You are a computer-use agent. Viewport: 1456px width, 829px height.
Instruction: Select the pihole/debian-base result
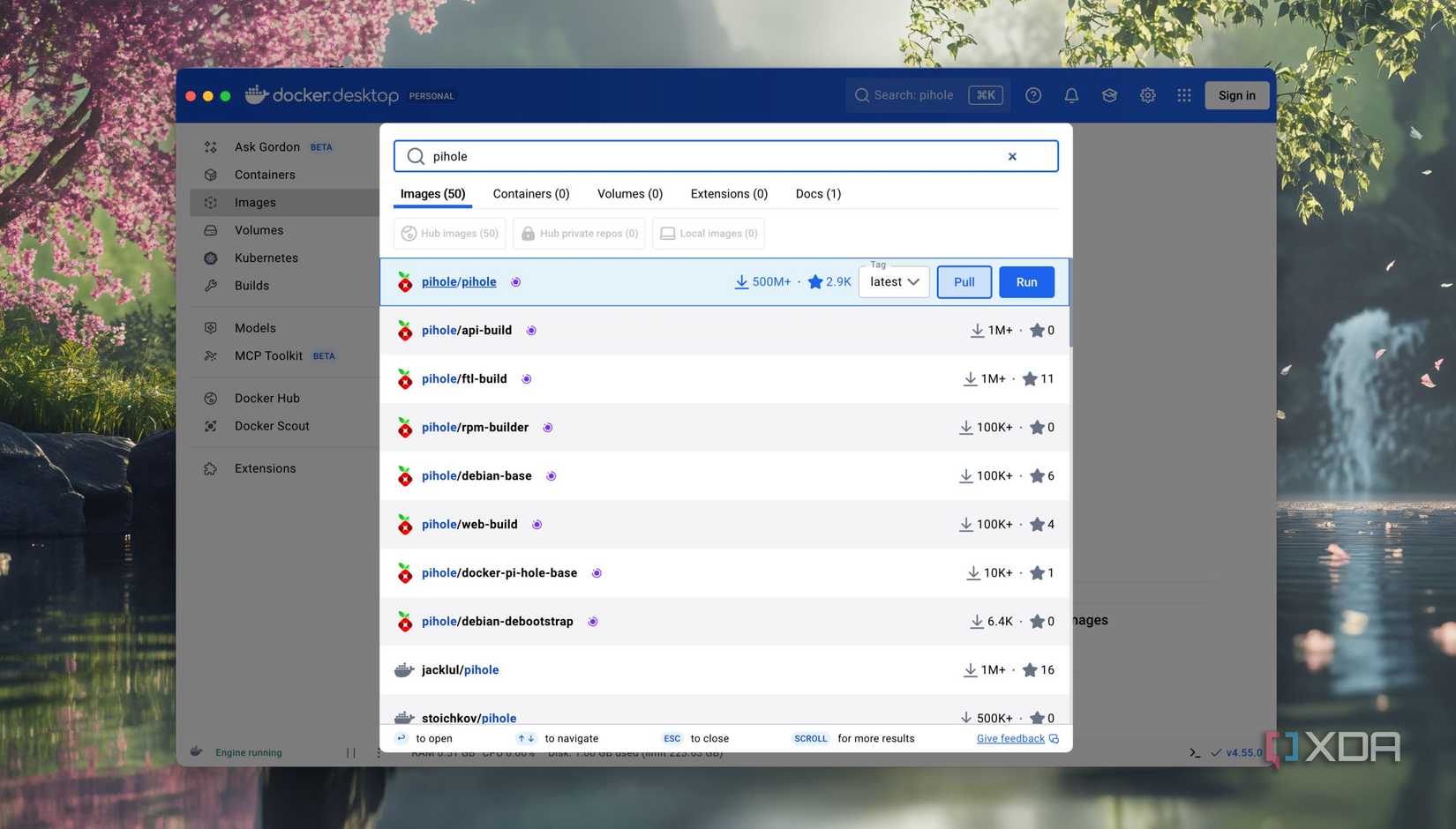pos(724,476)
